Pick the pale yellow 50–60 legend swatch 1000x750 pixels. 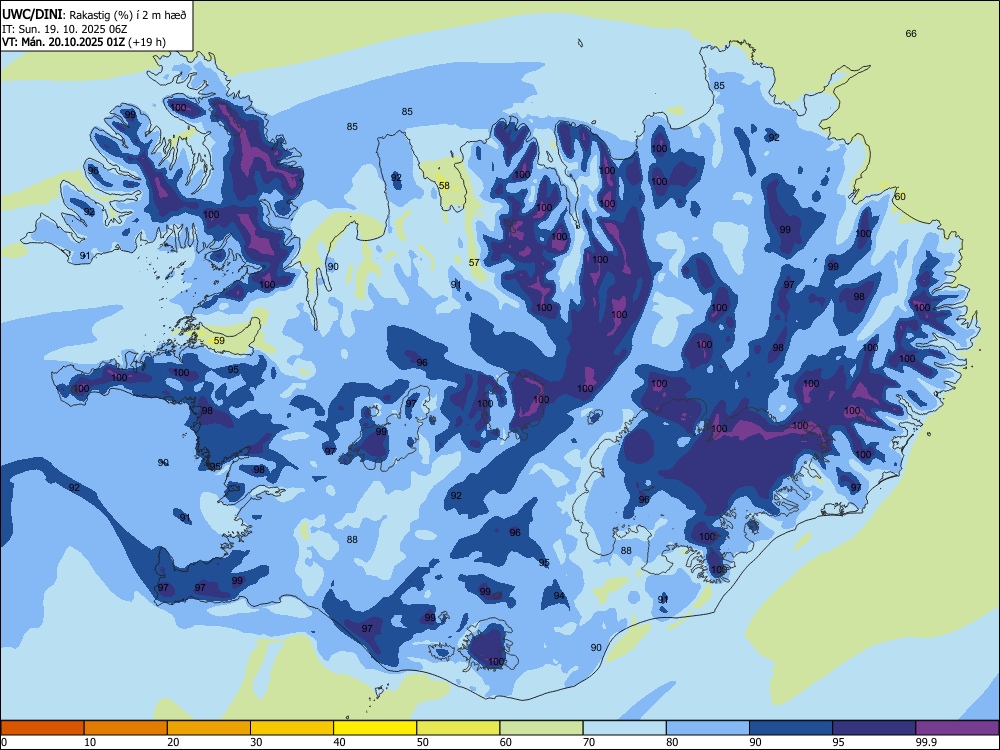(x=459, y=728)
